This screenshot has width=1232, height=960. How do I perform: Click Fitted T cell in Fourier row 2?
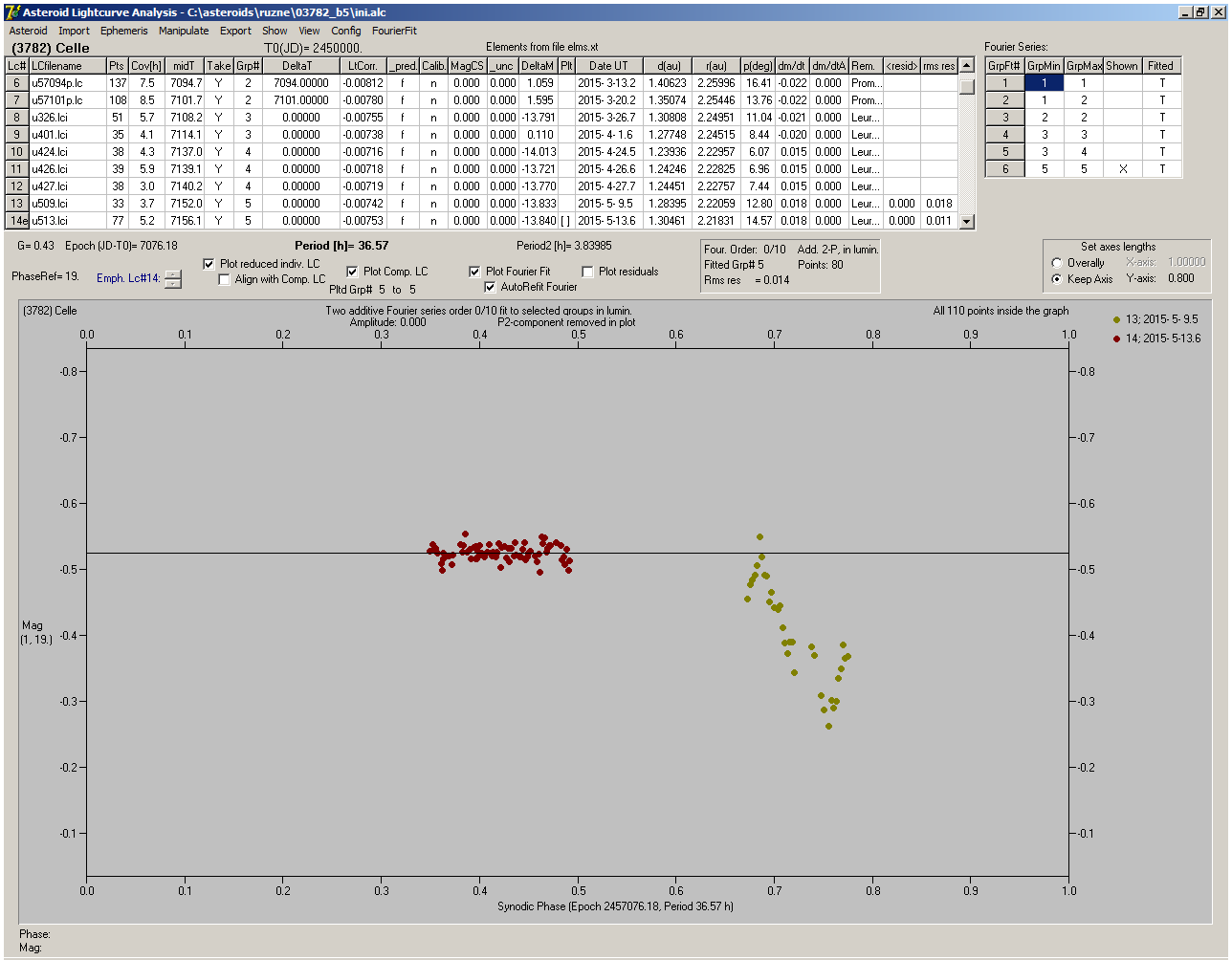[1161, 100]
